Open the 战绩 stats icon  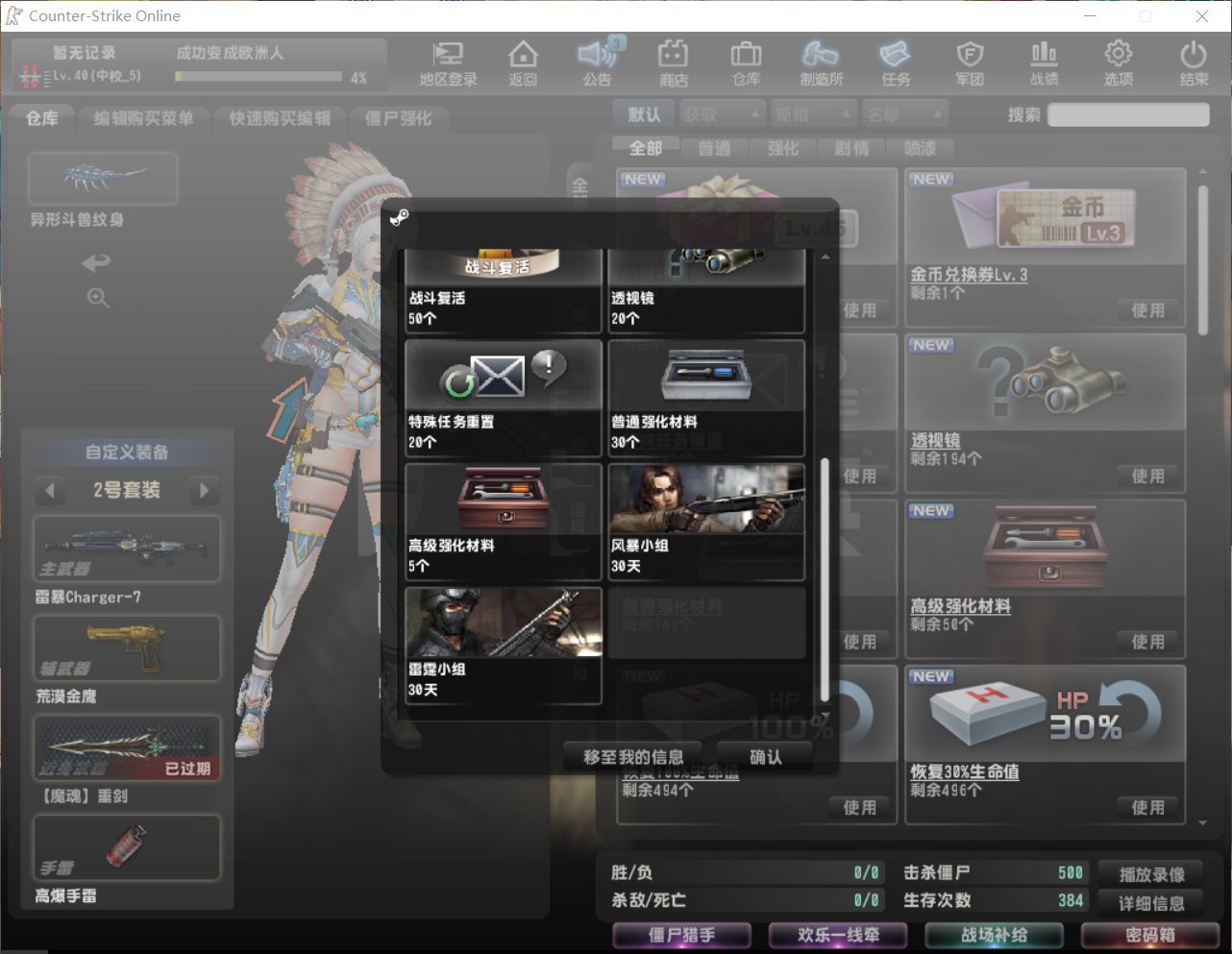[x=1044, y=63]
